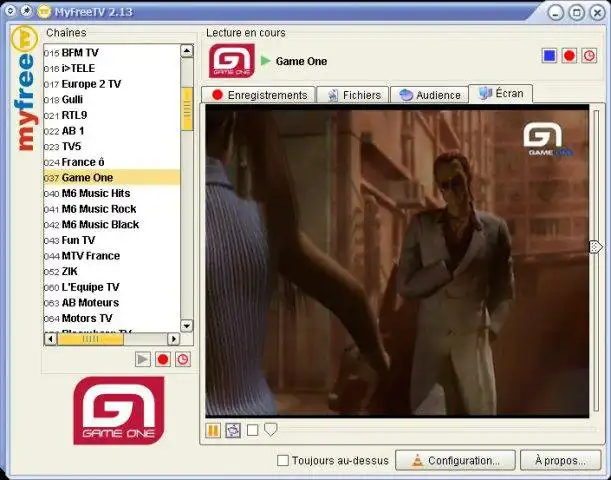This screenshot has height=480, width=611.
Task: Select channel 052 ZIK
Action: pos(111,271)
